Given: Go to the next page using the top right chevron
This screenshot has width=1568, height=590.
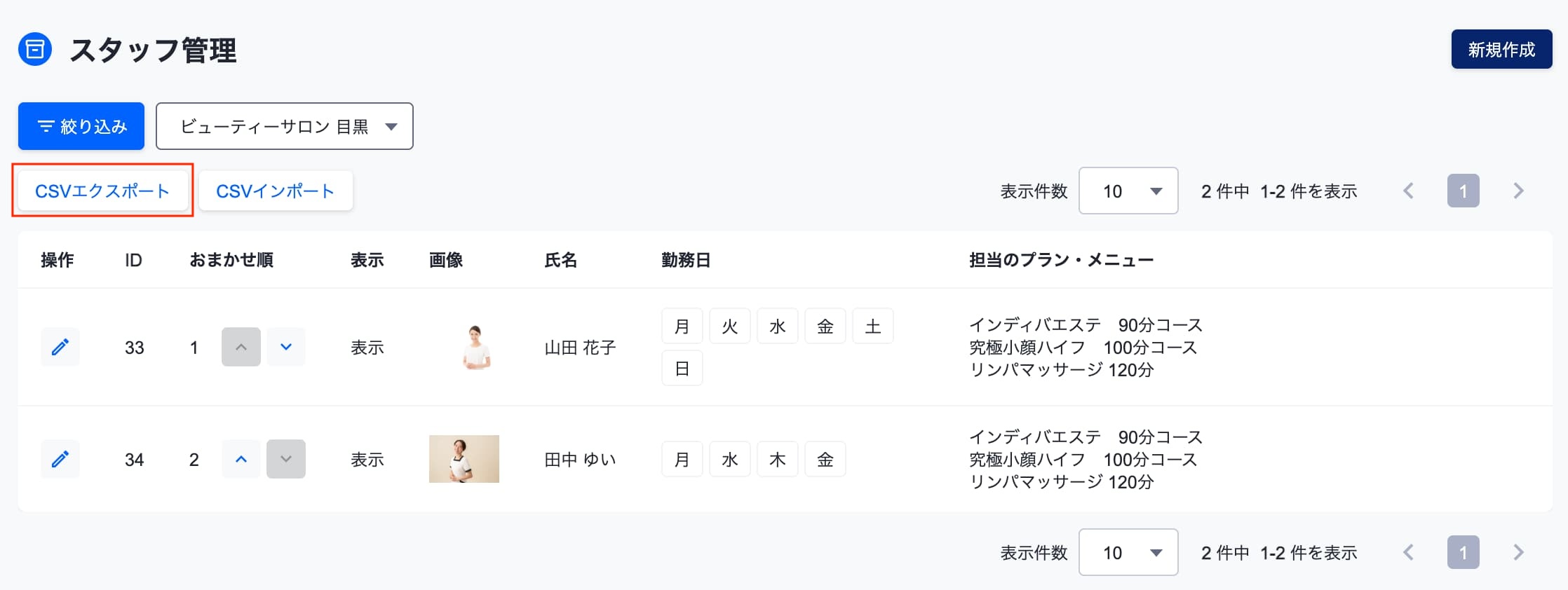Looking at the screenshot, I should 1518,191.
